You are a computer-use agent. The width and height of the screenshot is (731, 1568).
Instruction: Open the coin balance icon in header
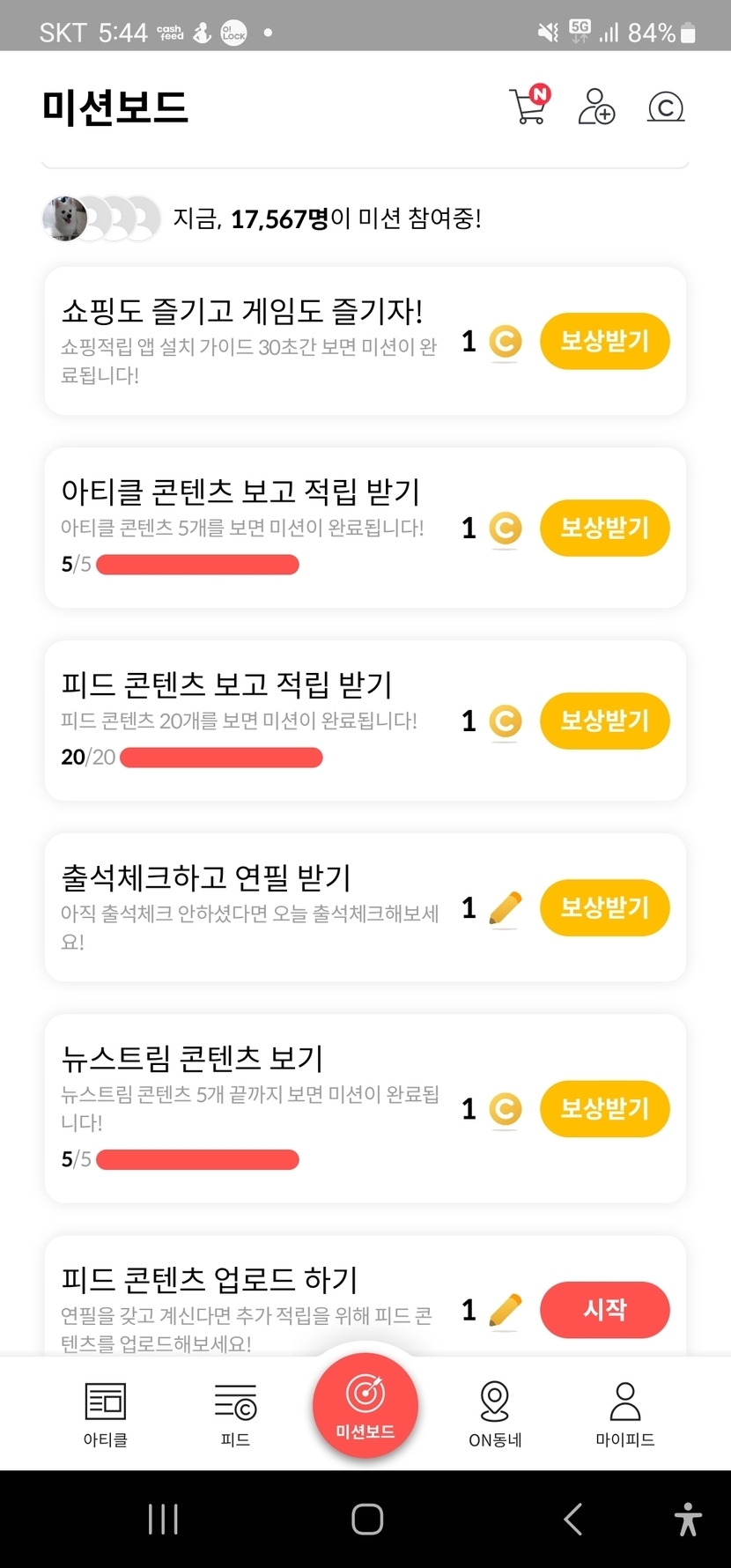pos(666,107)
